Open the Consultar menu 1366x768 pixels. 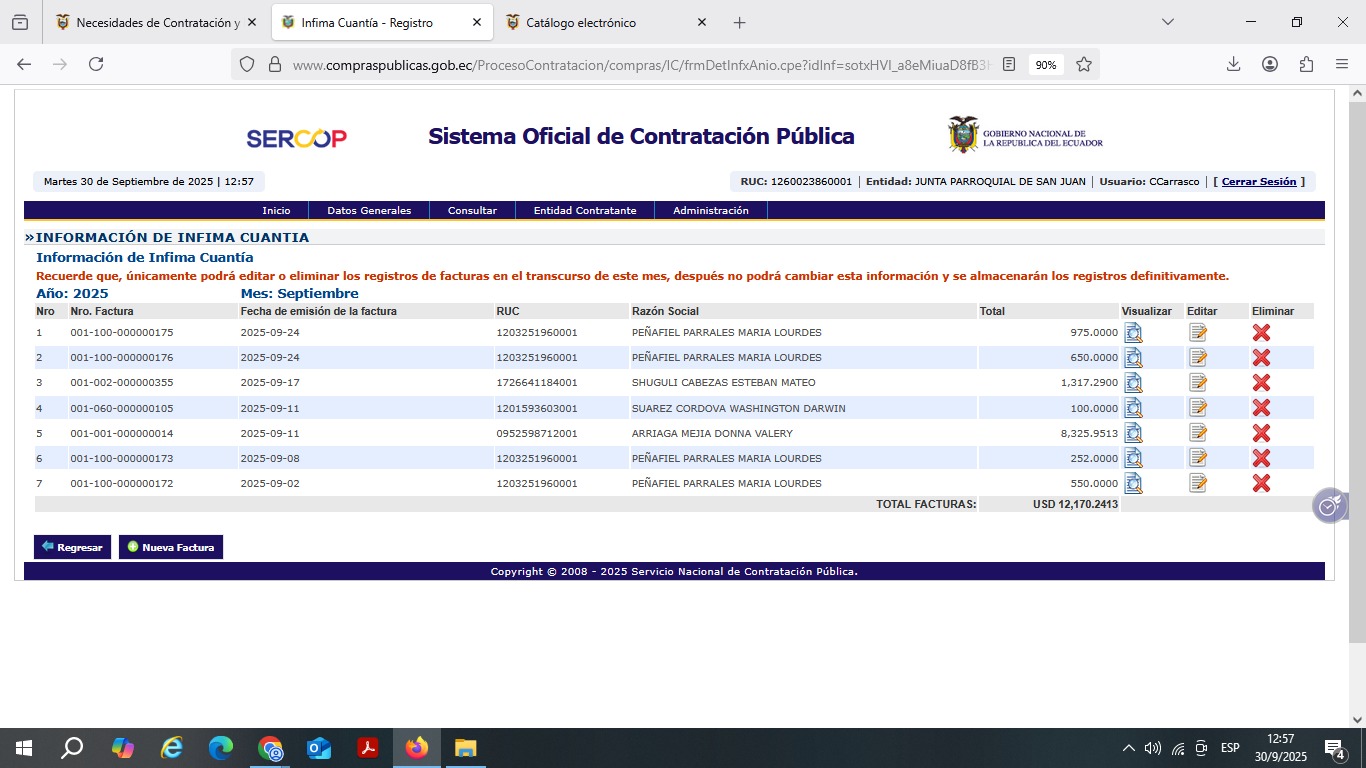coord(472,211)
